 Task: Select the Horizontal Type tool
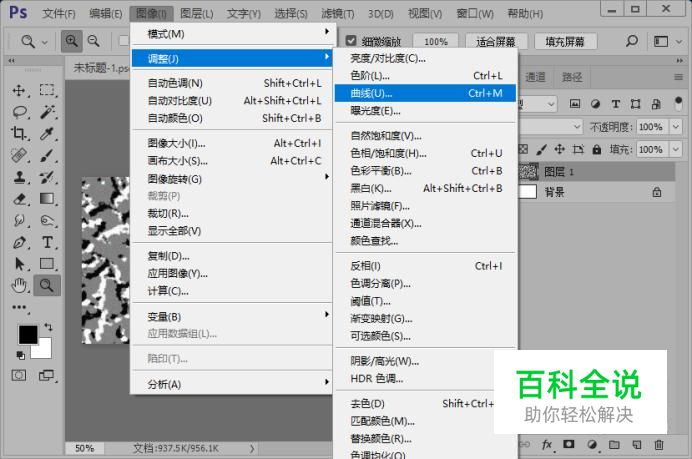pos(47,242)
